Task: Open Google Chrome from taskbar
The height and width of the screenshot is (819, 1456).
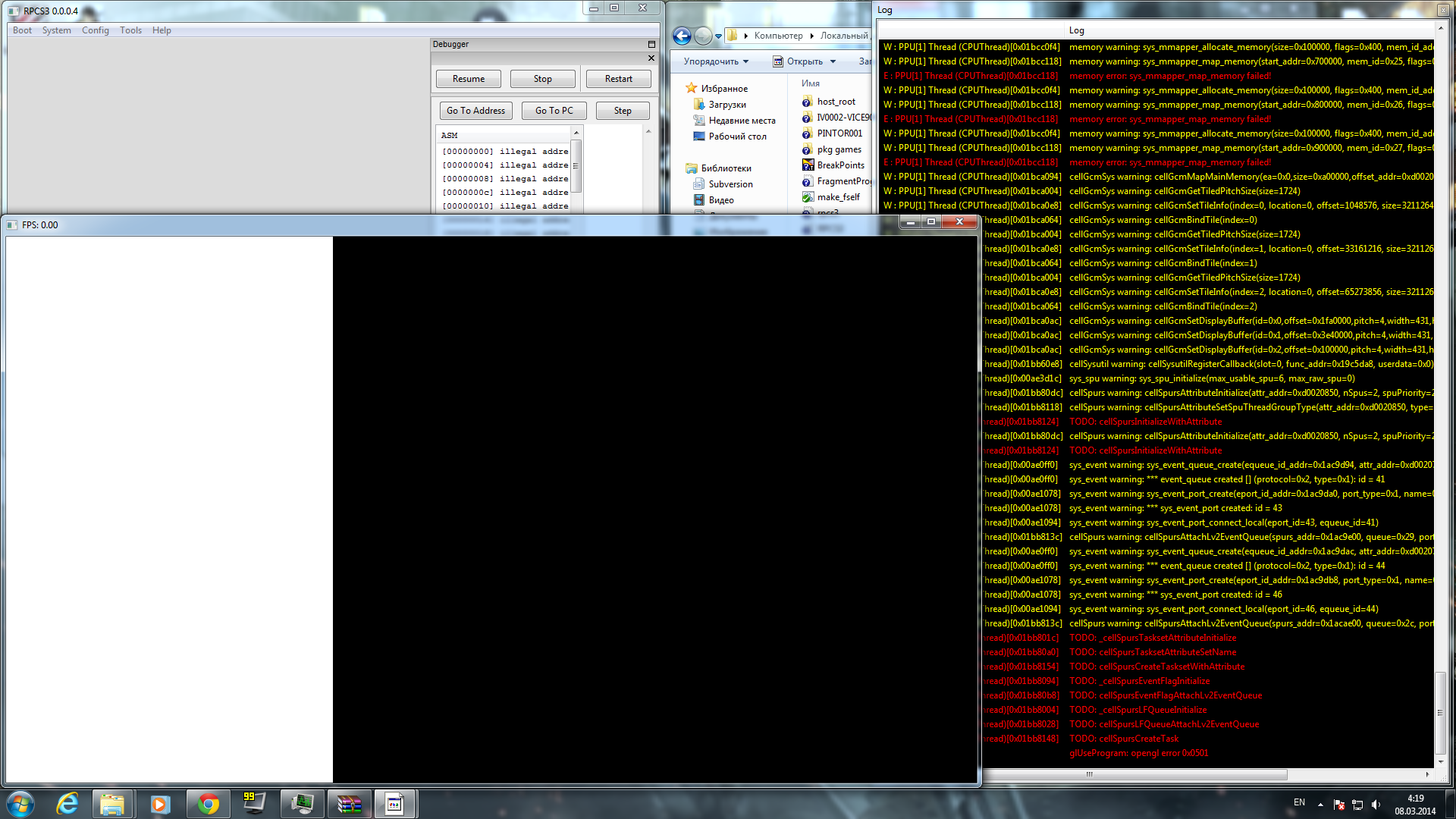Action: coord(208,804)
